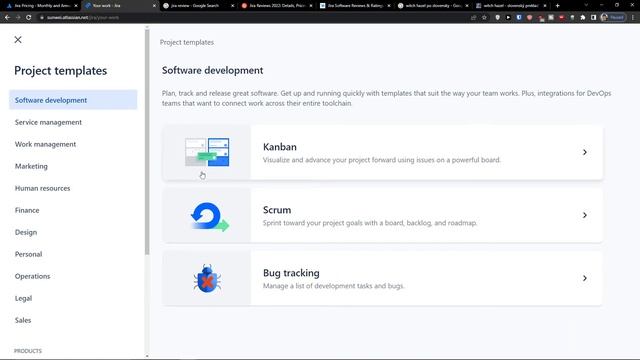This screenshot has width=640, height=360.
Task: Select Finance category
Action: tap(27, 210)
